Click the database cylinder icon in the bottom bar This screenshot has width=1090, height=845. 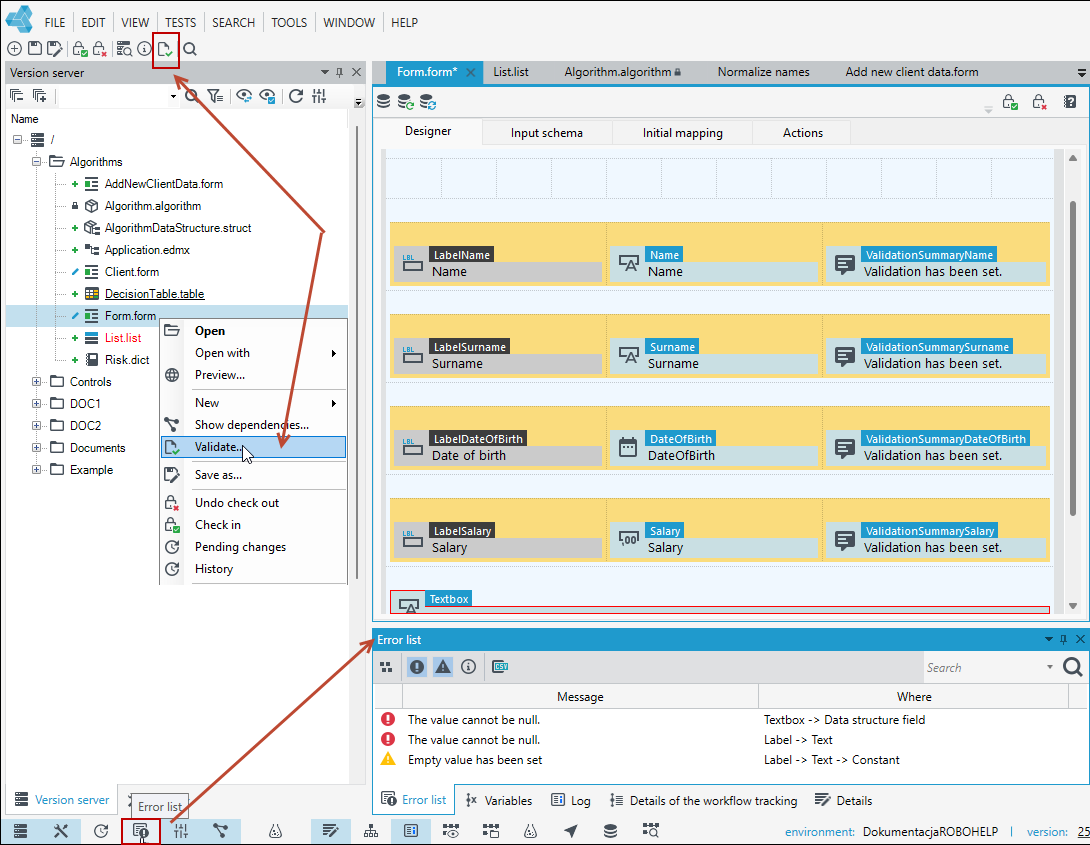tap(610, 830)
